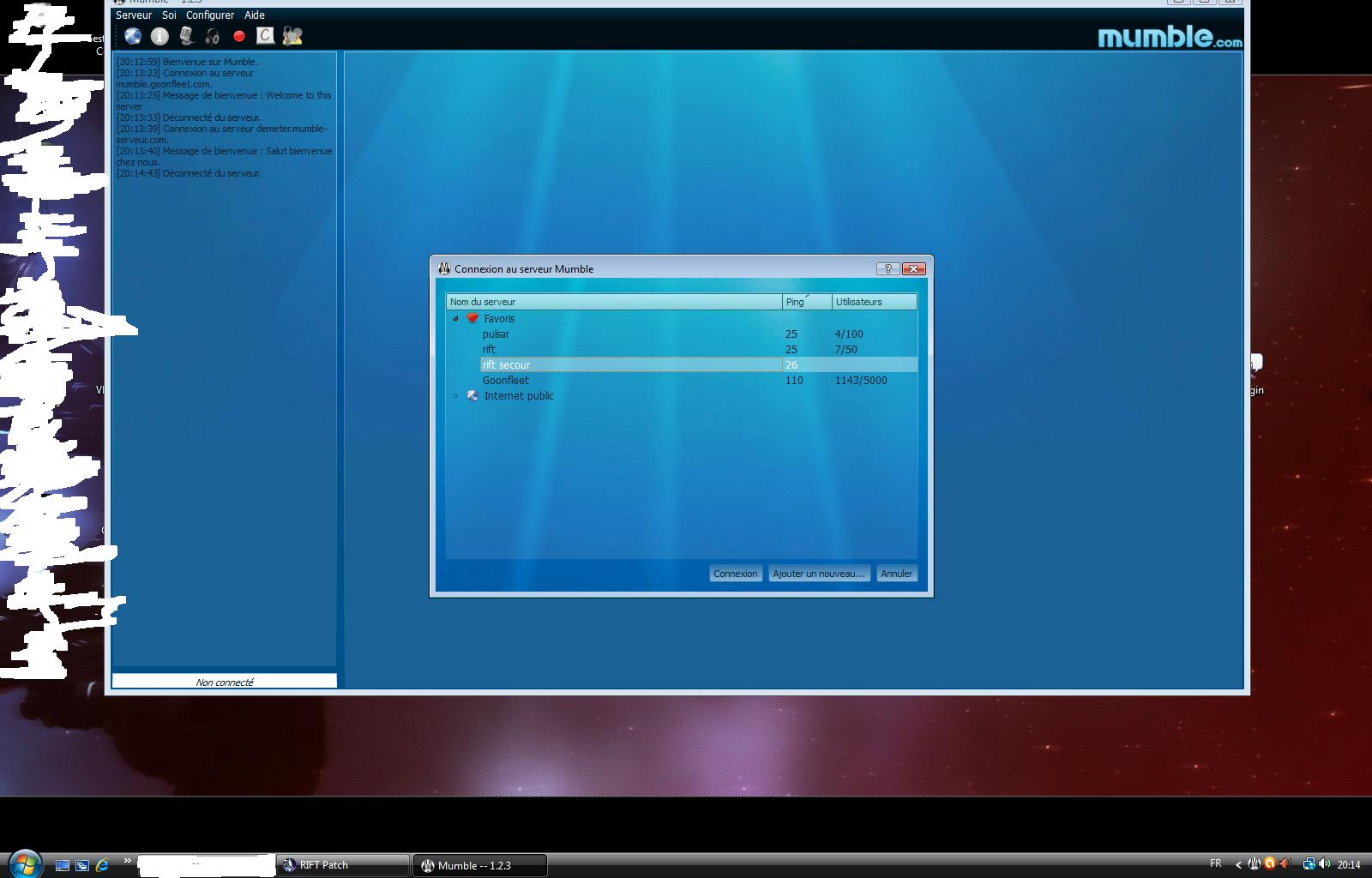The height and width of the screenshot is (878, 1372).
Task: Click the rift users count 7/50
Action: [846, 350]
